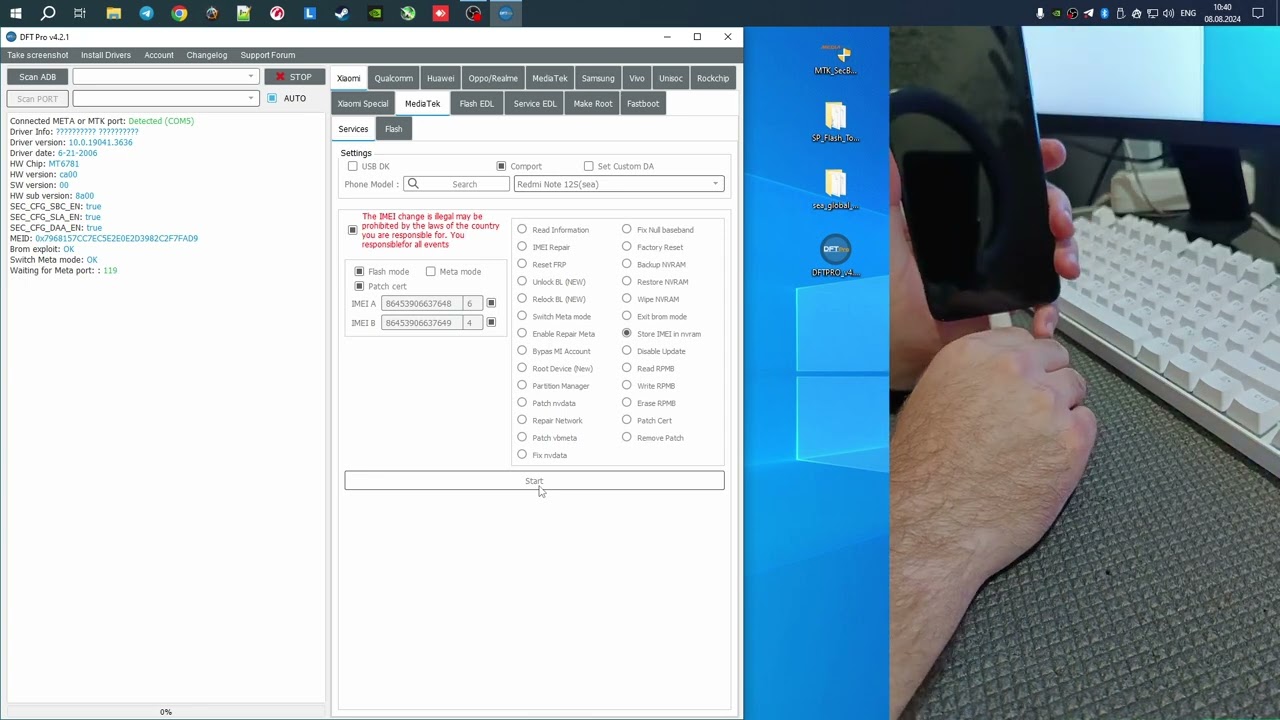Image resolution: width=1280 pixels, height=720 pixels.
Task: Toggle IMEI change warning checkbox
Action: click(x=352, y=231)
